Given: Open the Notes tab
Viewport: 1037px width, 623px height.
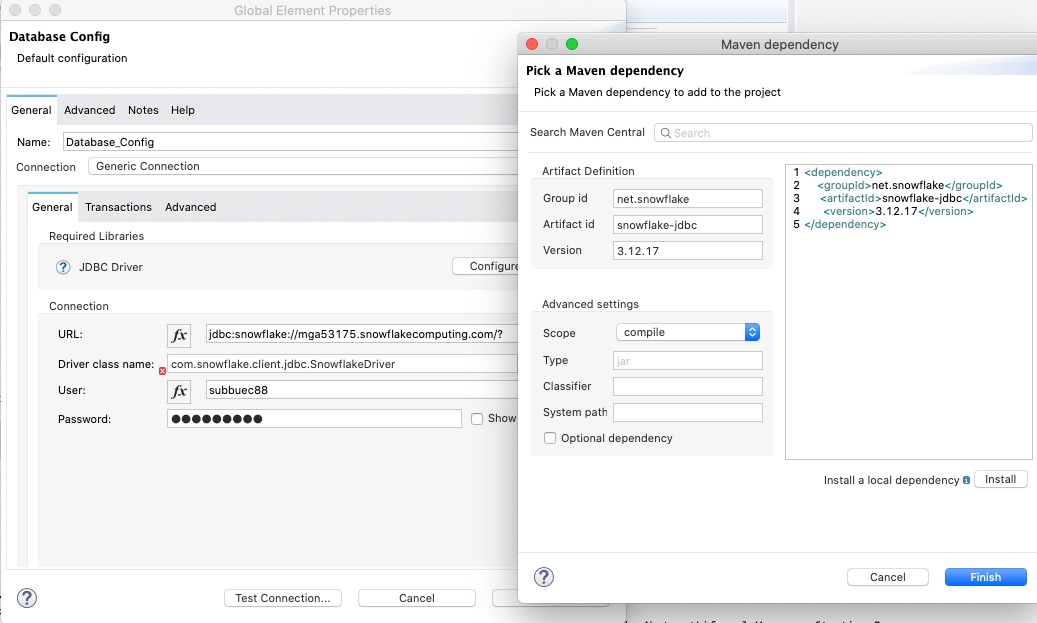Looking at the screenshot, I should point(143,110).
